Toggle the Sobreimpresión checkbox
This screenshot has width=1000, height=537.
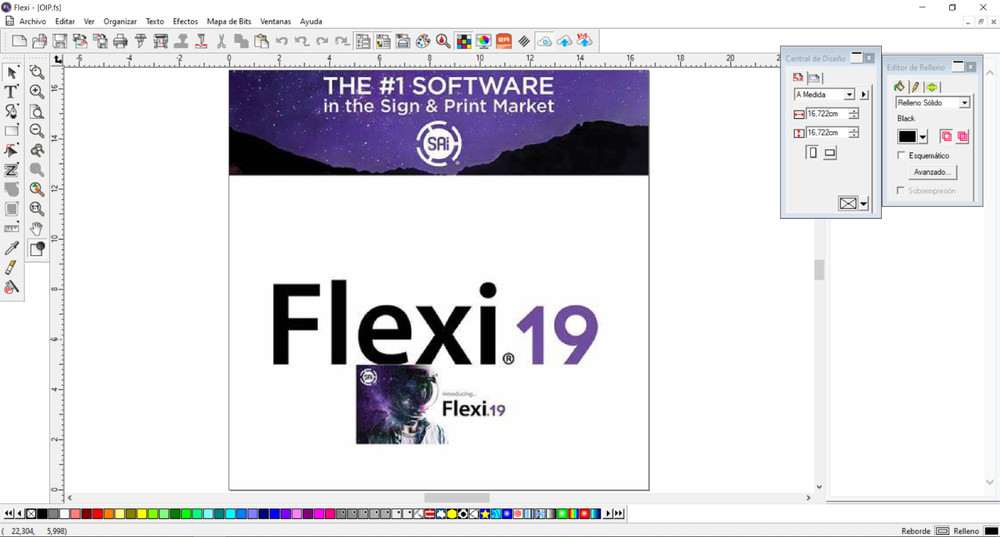point(901,190)
